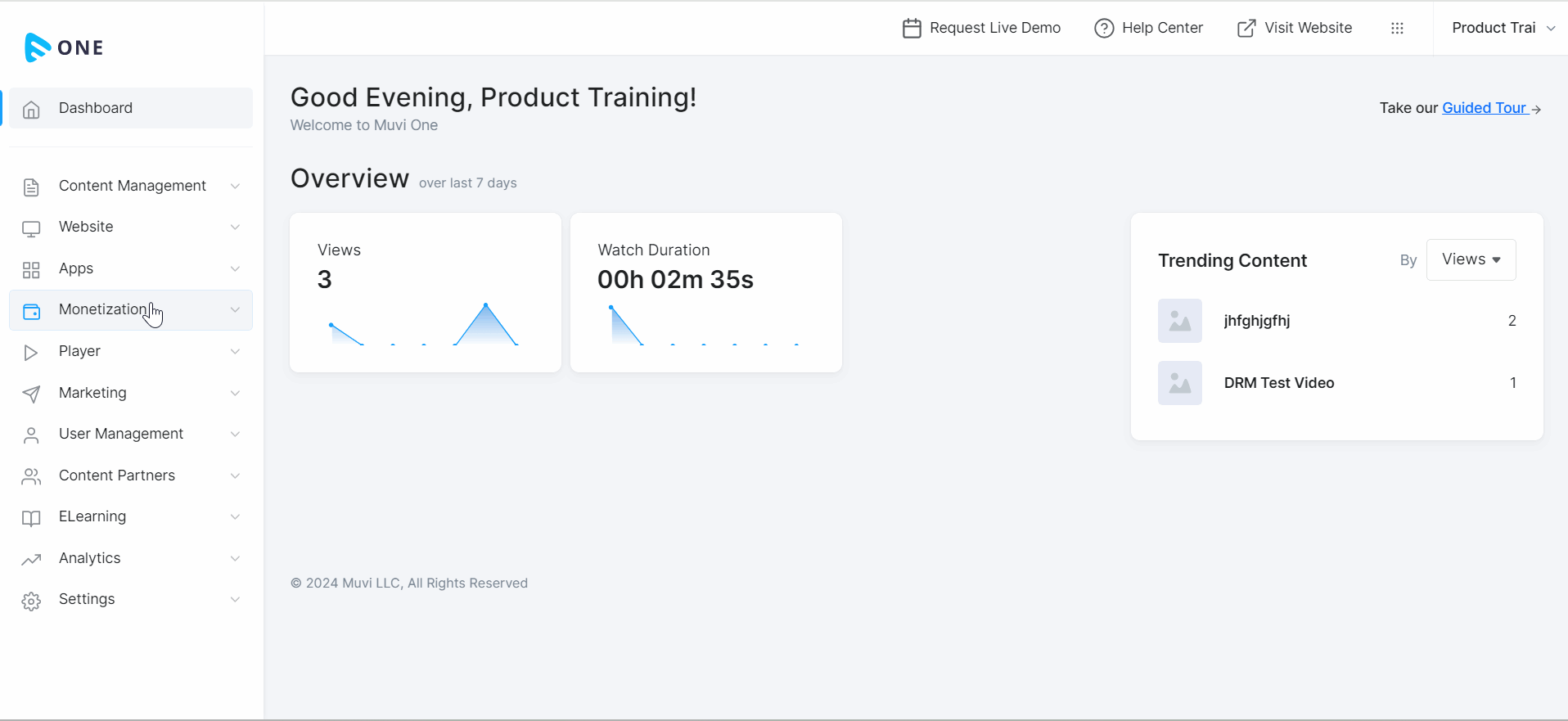Click the Monetization wallet icon

coord(31,311)
